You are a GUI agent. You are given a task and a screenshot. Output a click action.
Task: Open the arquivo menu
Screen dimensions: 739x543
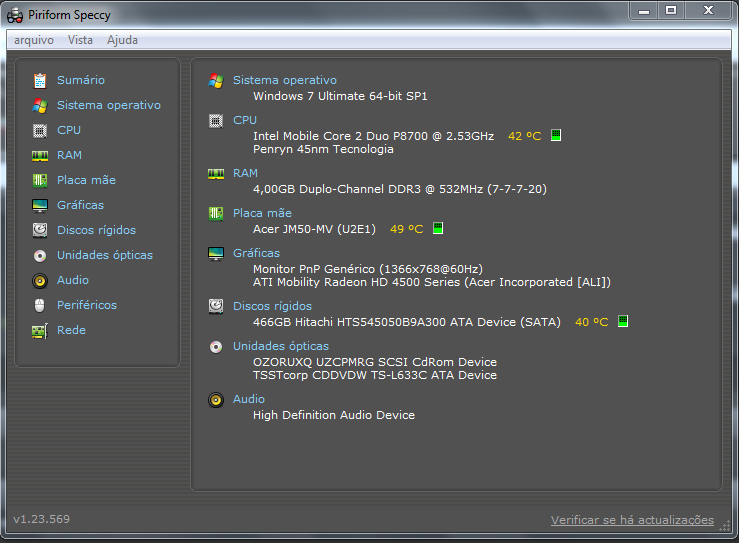click(x=34, y=40)
